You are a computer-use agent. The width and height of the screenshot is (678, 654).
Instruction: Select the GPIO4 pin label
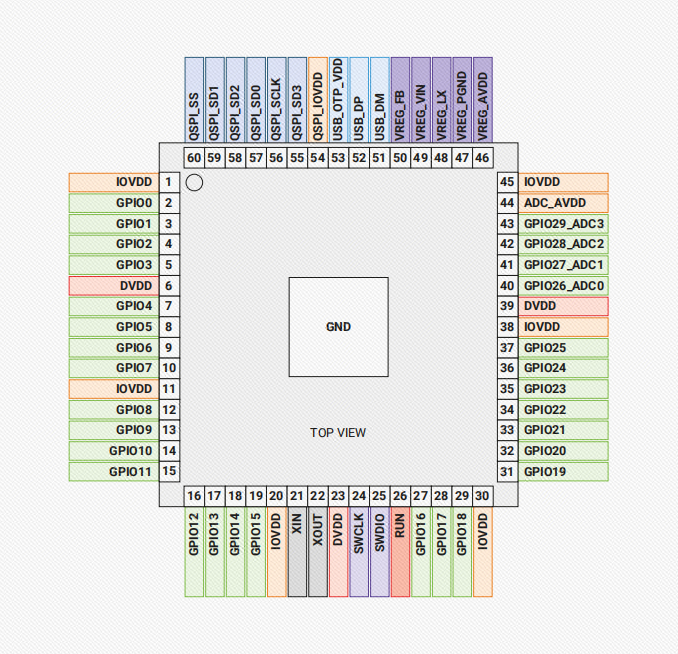[114, 306]
